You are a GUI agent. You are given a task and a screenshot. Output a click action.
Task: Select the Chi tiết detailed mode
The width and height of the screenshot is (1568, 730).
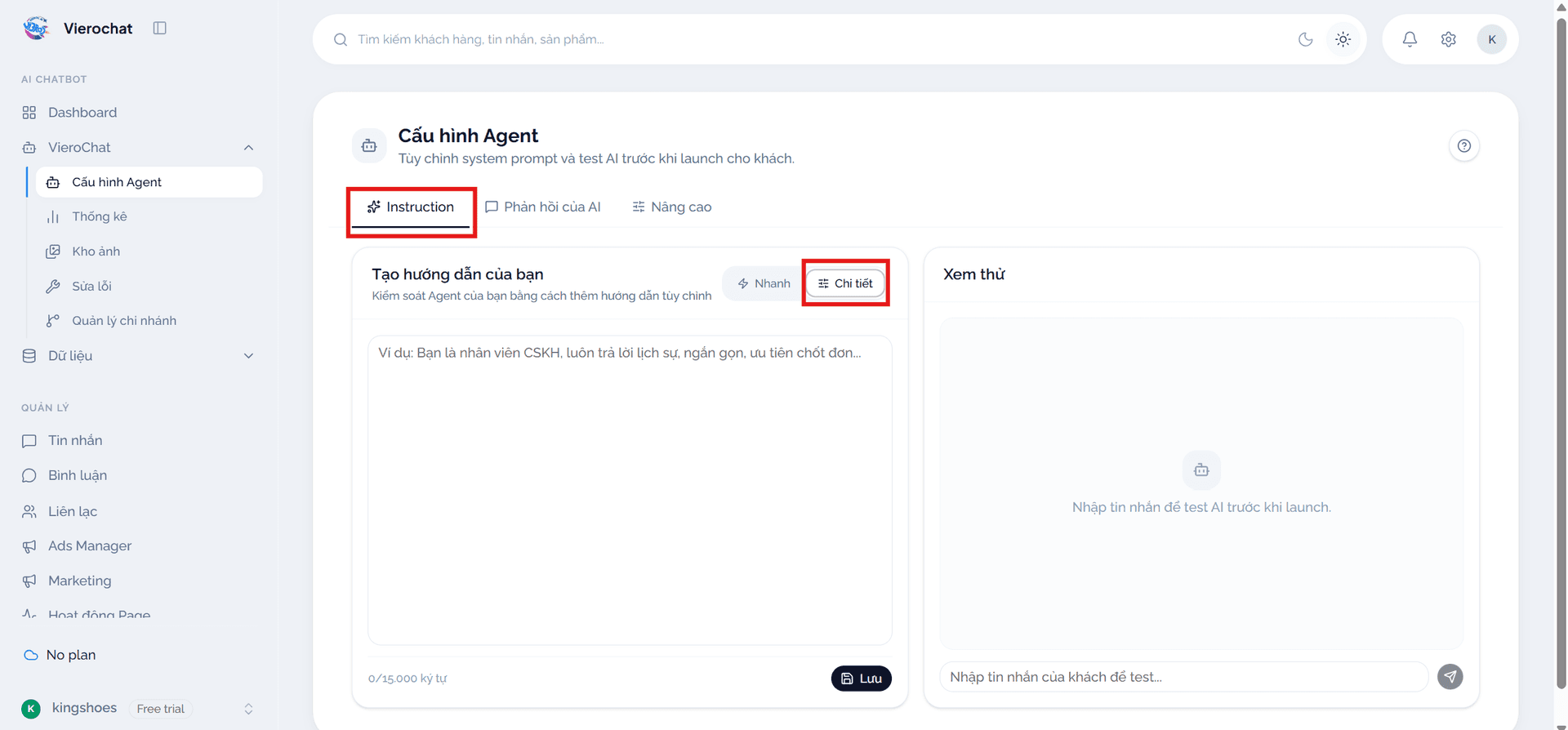click(x=845, y=283)
